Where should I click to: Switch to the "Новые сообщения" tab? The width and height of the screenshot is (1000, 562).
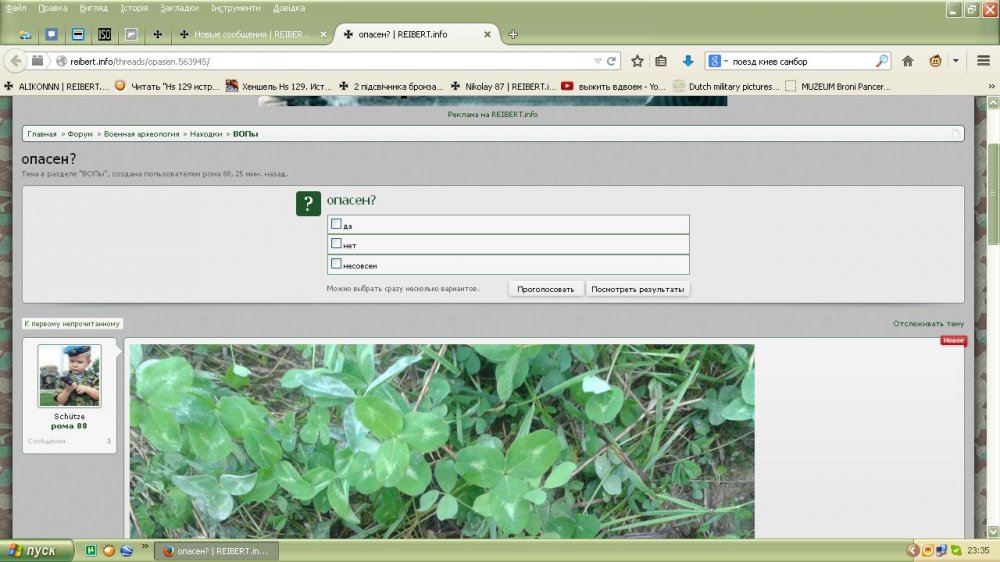250,34
